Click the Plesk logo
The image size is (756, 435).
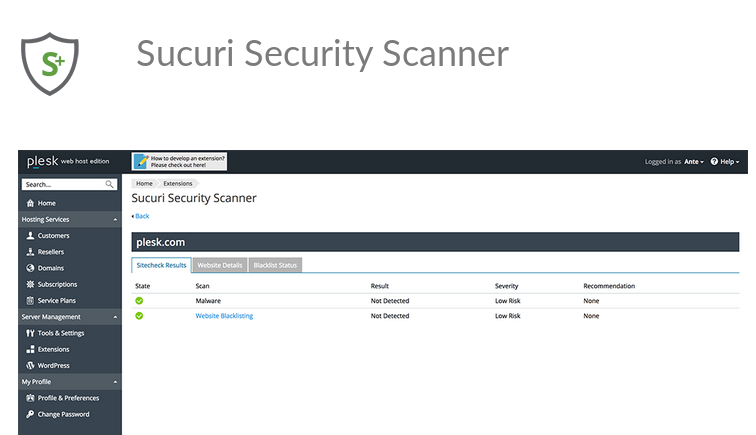click(x=42, y=161)
